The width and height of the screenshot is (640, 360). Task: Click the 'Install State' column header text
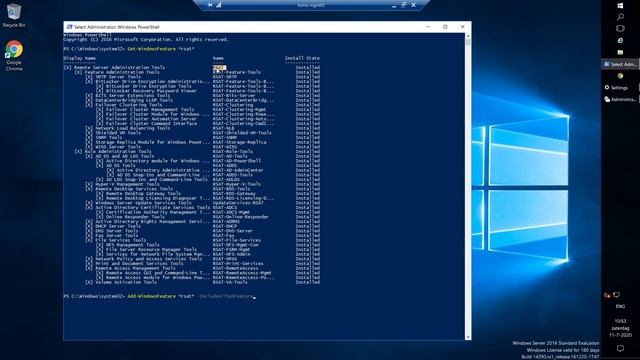302,58
